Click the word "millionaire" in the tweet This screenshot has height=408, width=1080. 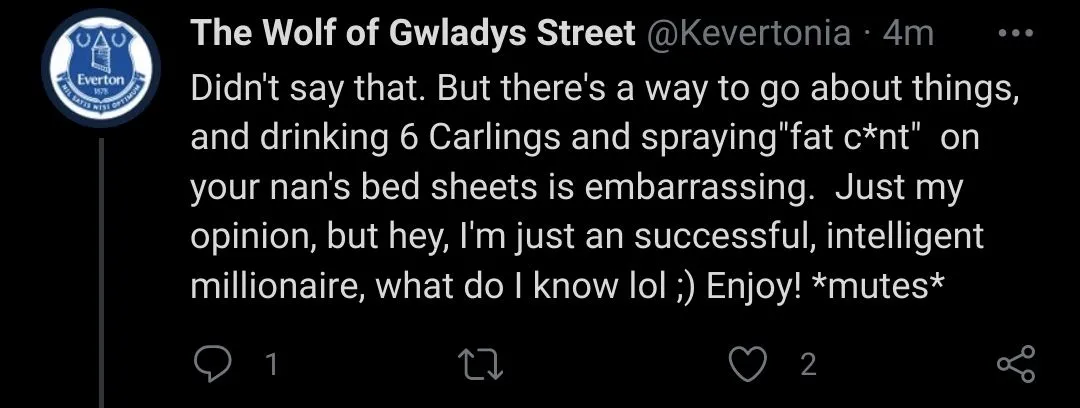[267, 287]
